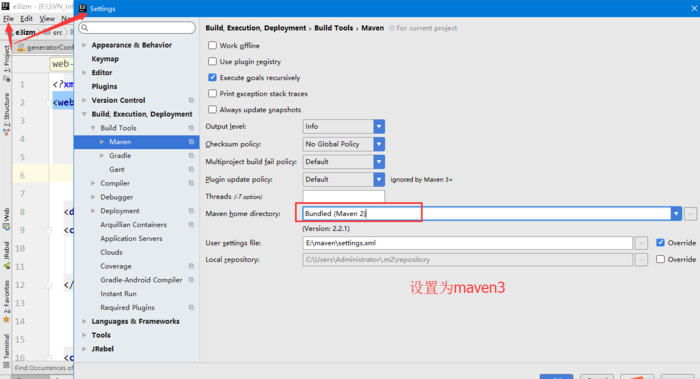Select Coverage settings
The image size is (700, 379).
pos(116,267)
